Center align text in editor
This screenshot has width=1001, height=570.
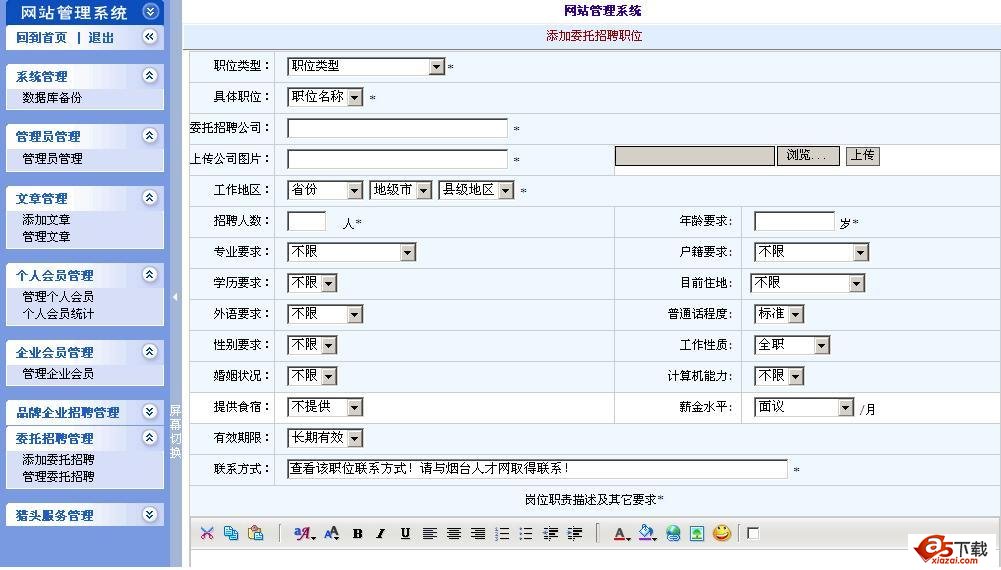coord(454,534)
